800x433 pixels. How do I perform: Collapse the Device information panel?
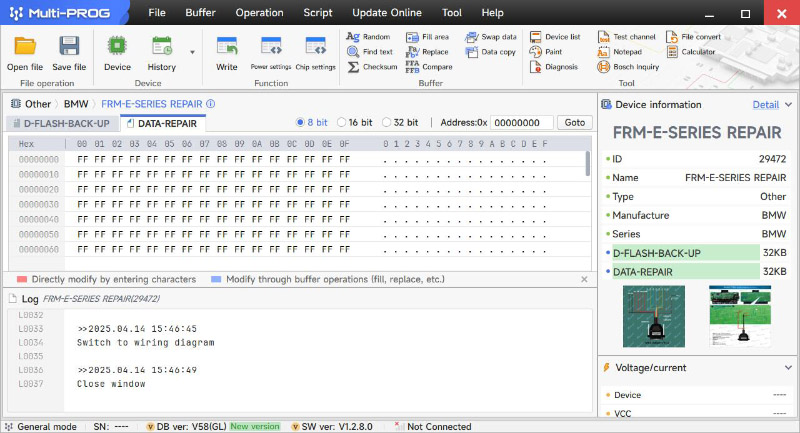(x=788, y=104)
